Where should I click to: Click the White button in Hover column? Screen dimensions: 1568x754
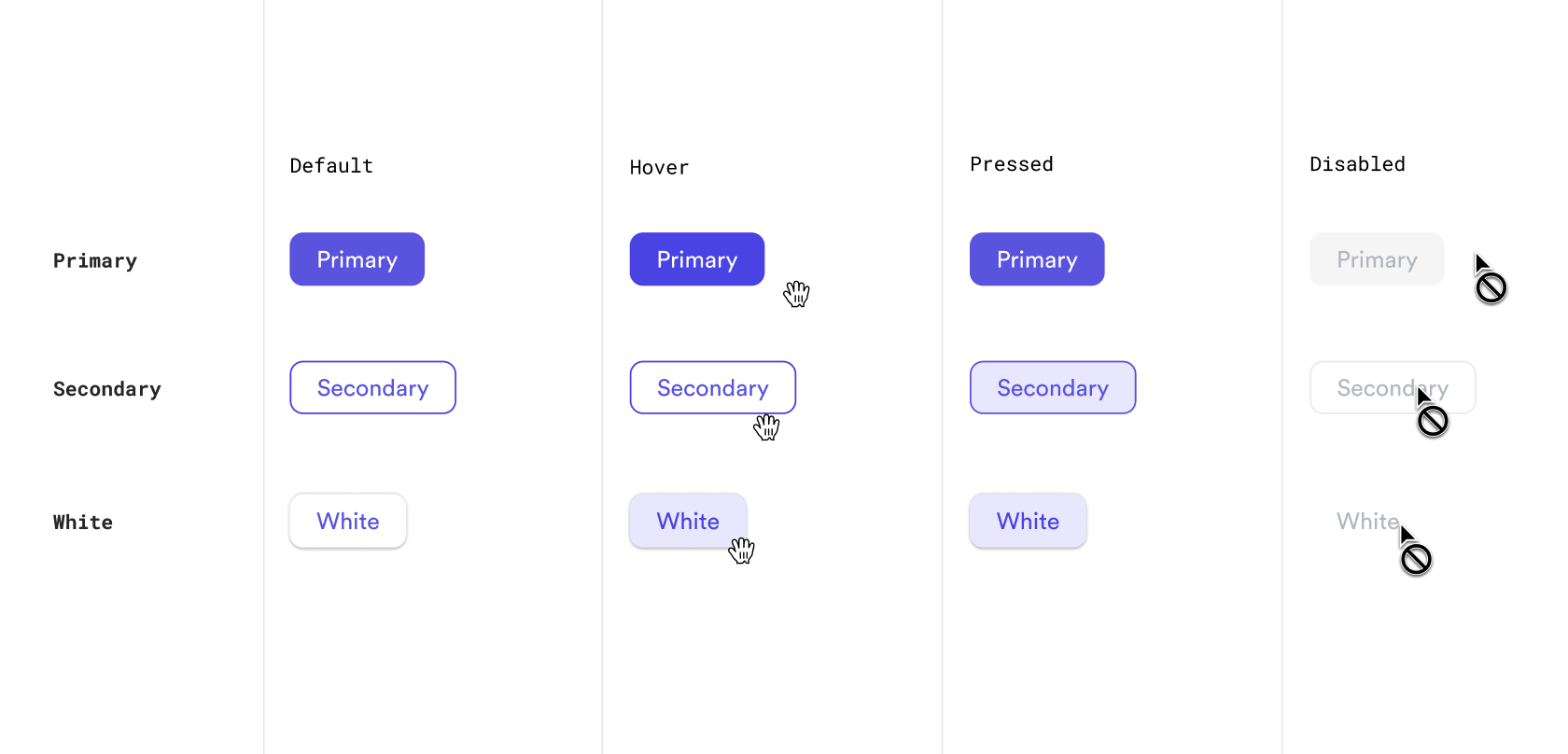click(x=687, y=521)
